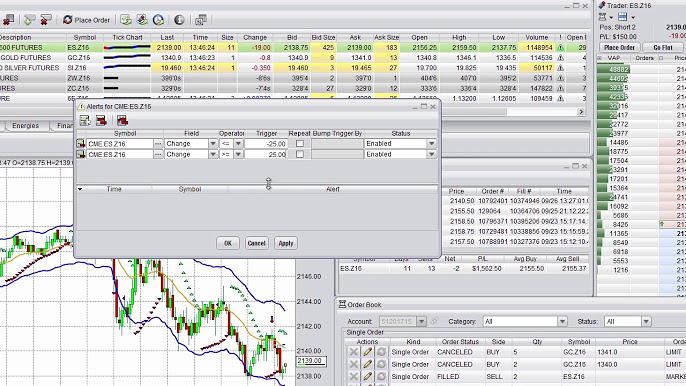Click the Place Order toolbar button
686x386 pixels.
pyautogui.click(x=87, y=20)
